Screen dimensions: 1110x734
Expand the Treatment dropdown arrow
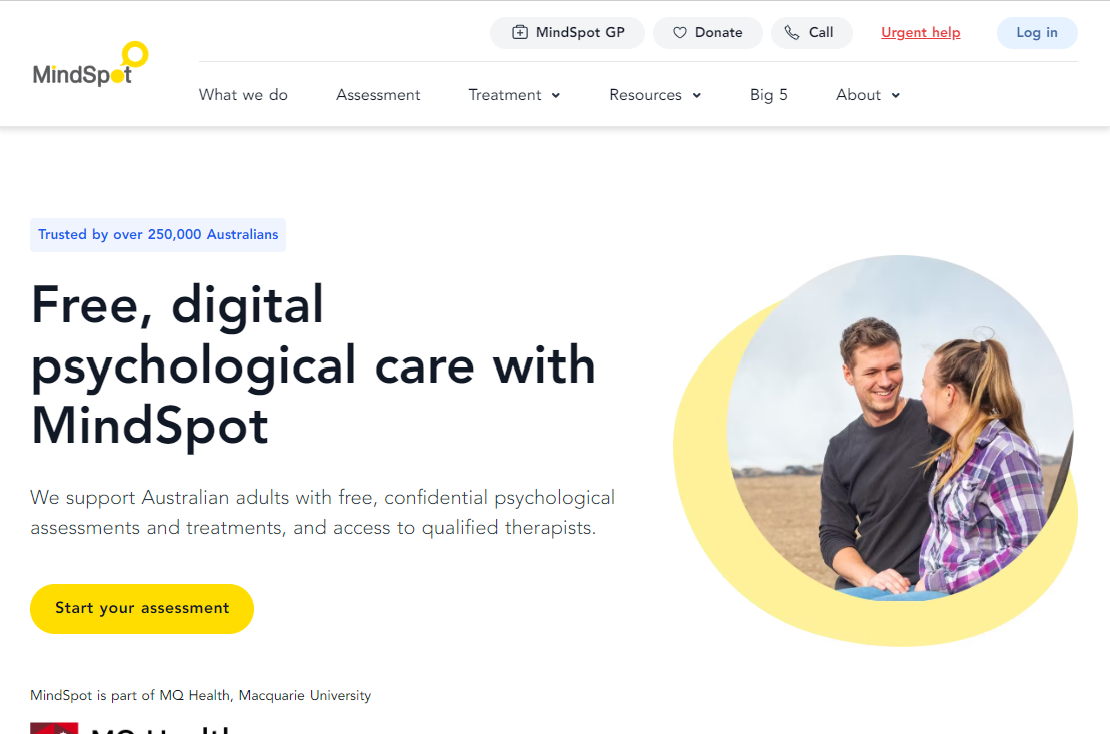coord(556,96)
